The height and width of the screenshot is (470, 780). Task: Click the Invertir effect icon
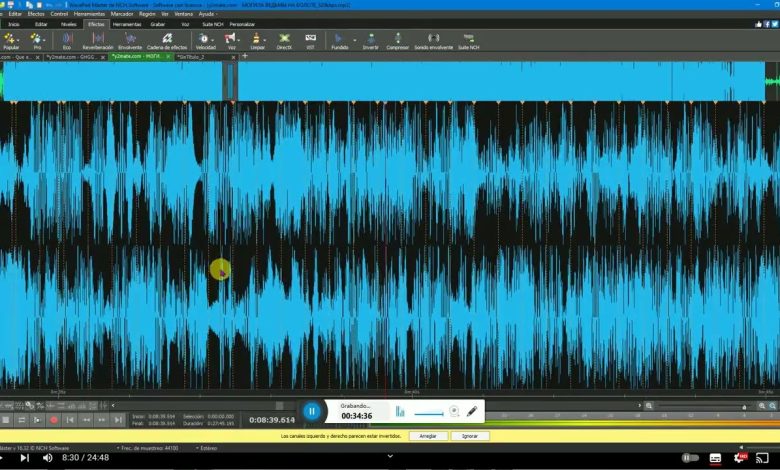point(370,40)
